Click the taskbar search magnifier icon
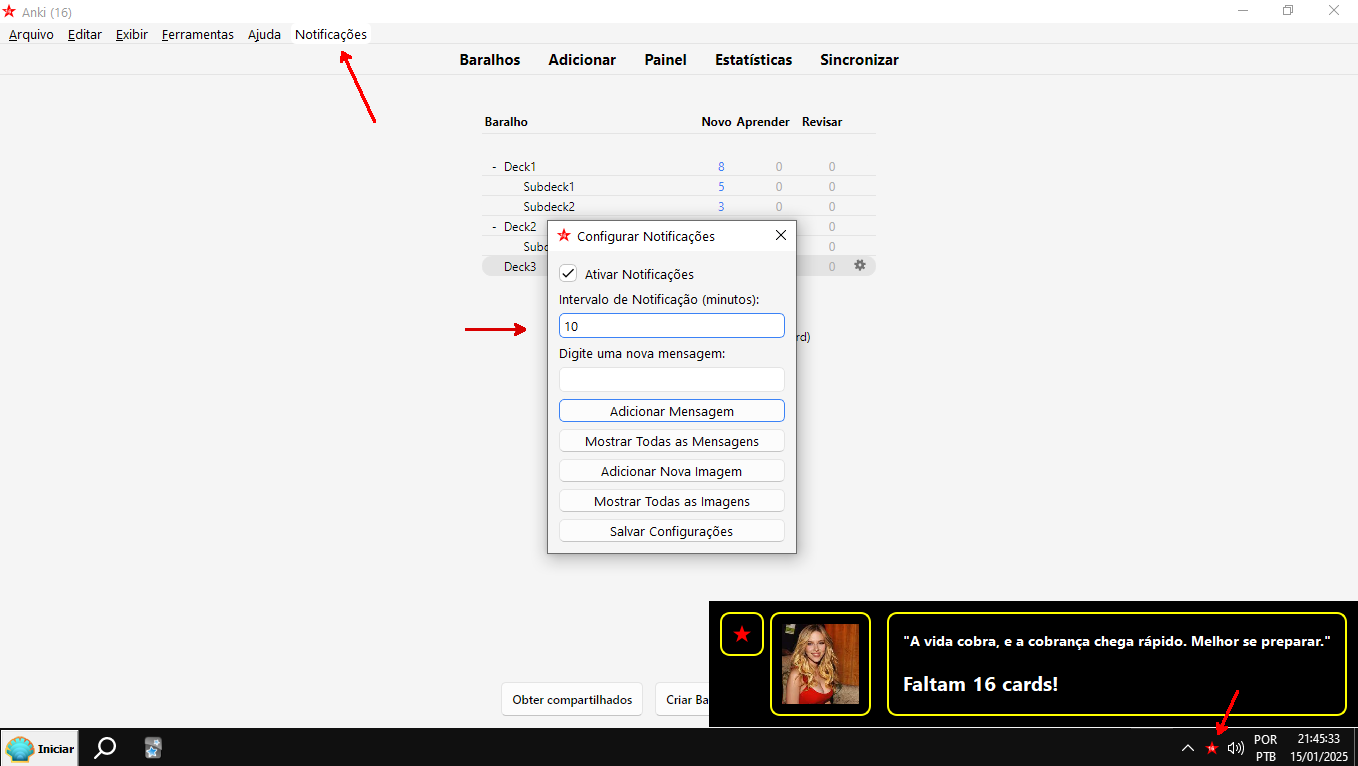 (104, 748)
